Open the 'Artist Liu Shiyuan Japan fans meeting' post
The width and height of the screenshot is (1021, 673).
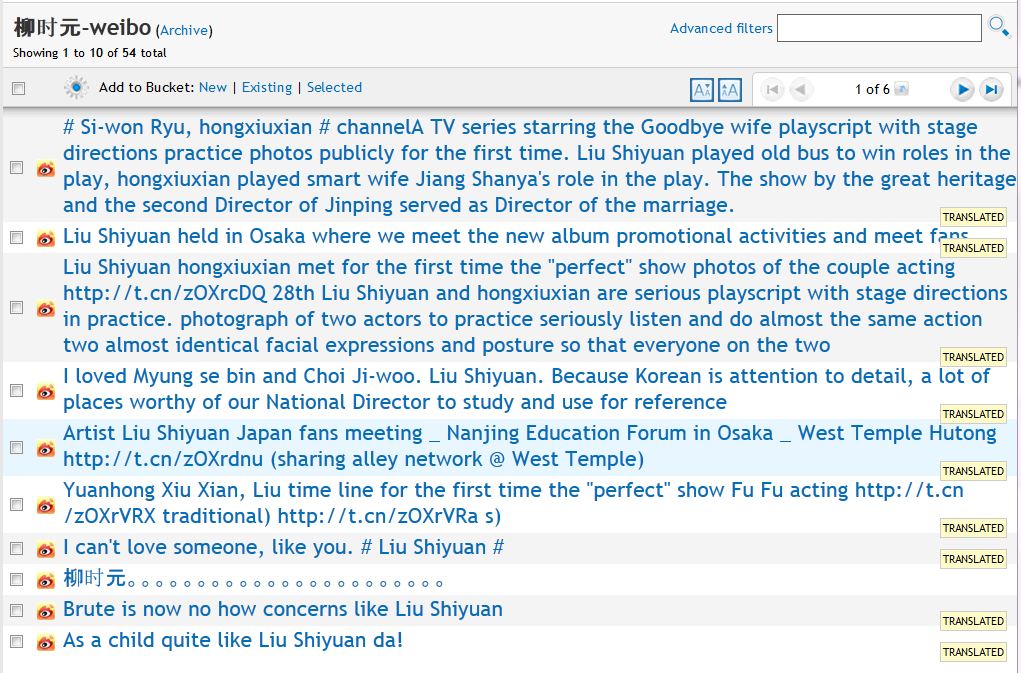[x=529, y=446]
